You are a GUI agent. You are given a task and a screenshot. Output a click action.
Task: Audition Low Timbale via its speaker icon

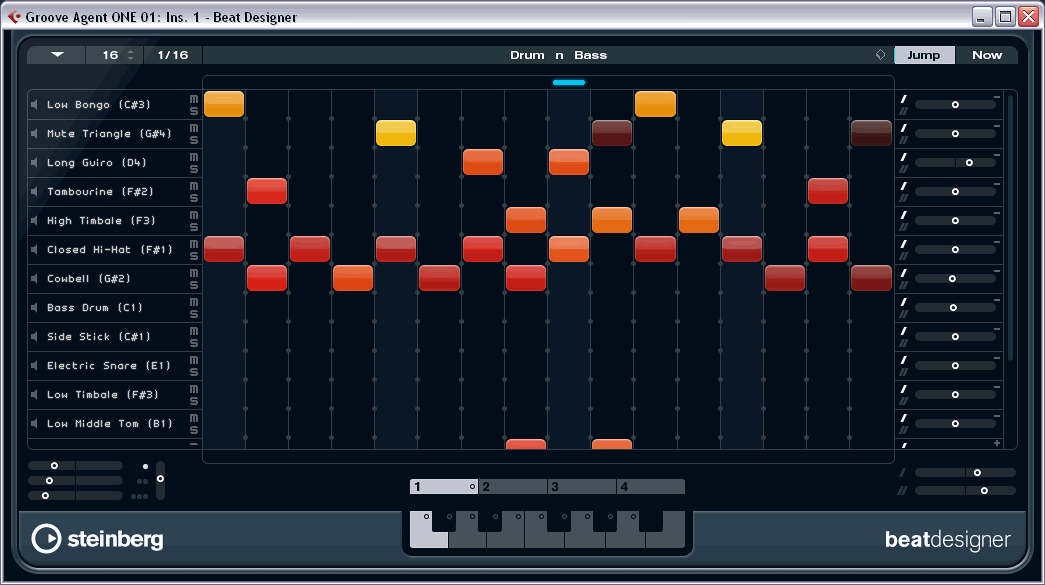pos(34,394)
